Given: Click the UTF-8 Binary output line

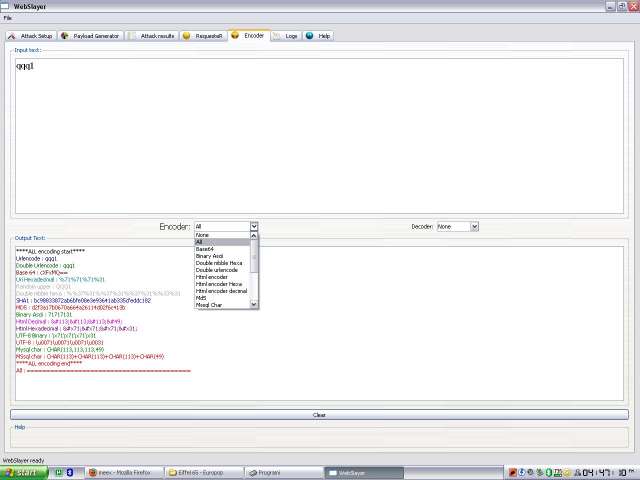Looking at the screenshot, I should (56, 336).
